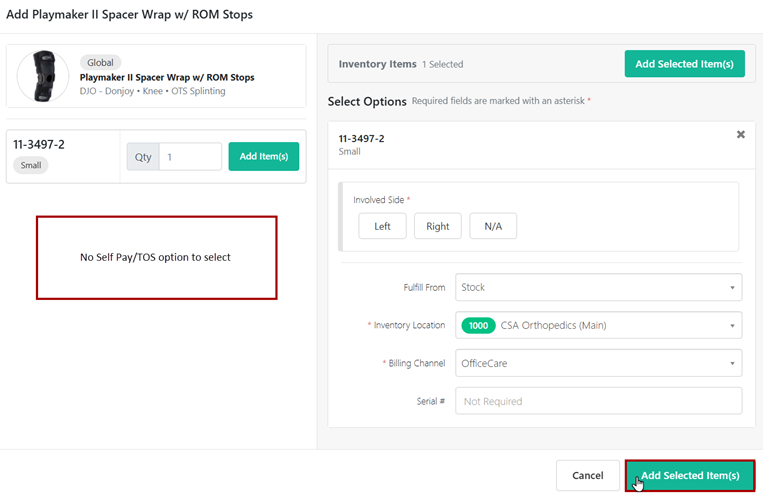Screen dimensions: 763x497
Task: Select Right as the involved side
Action: pos(438,226)
